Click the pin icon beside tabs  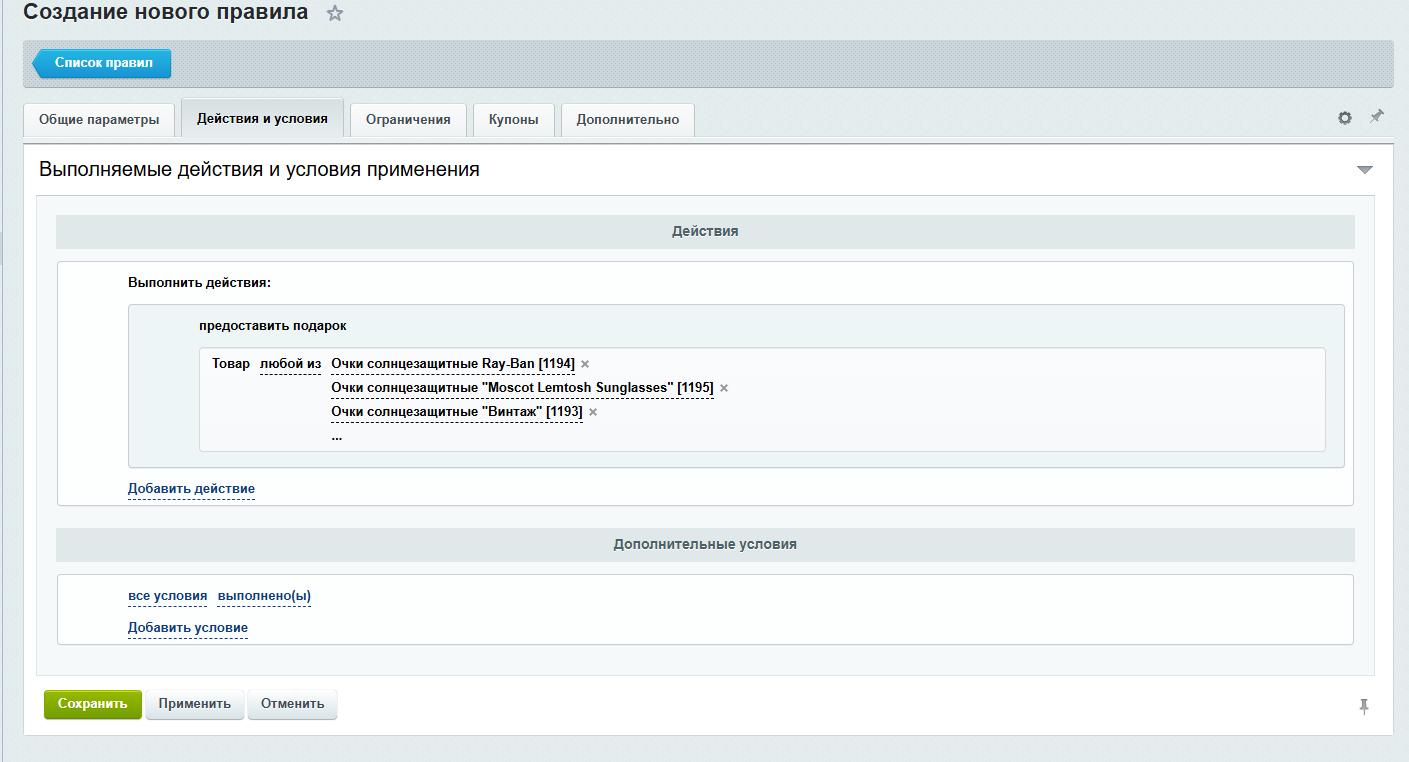pyautogui.click(x=1377, y=117)
